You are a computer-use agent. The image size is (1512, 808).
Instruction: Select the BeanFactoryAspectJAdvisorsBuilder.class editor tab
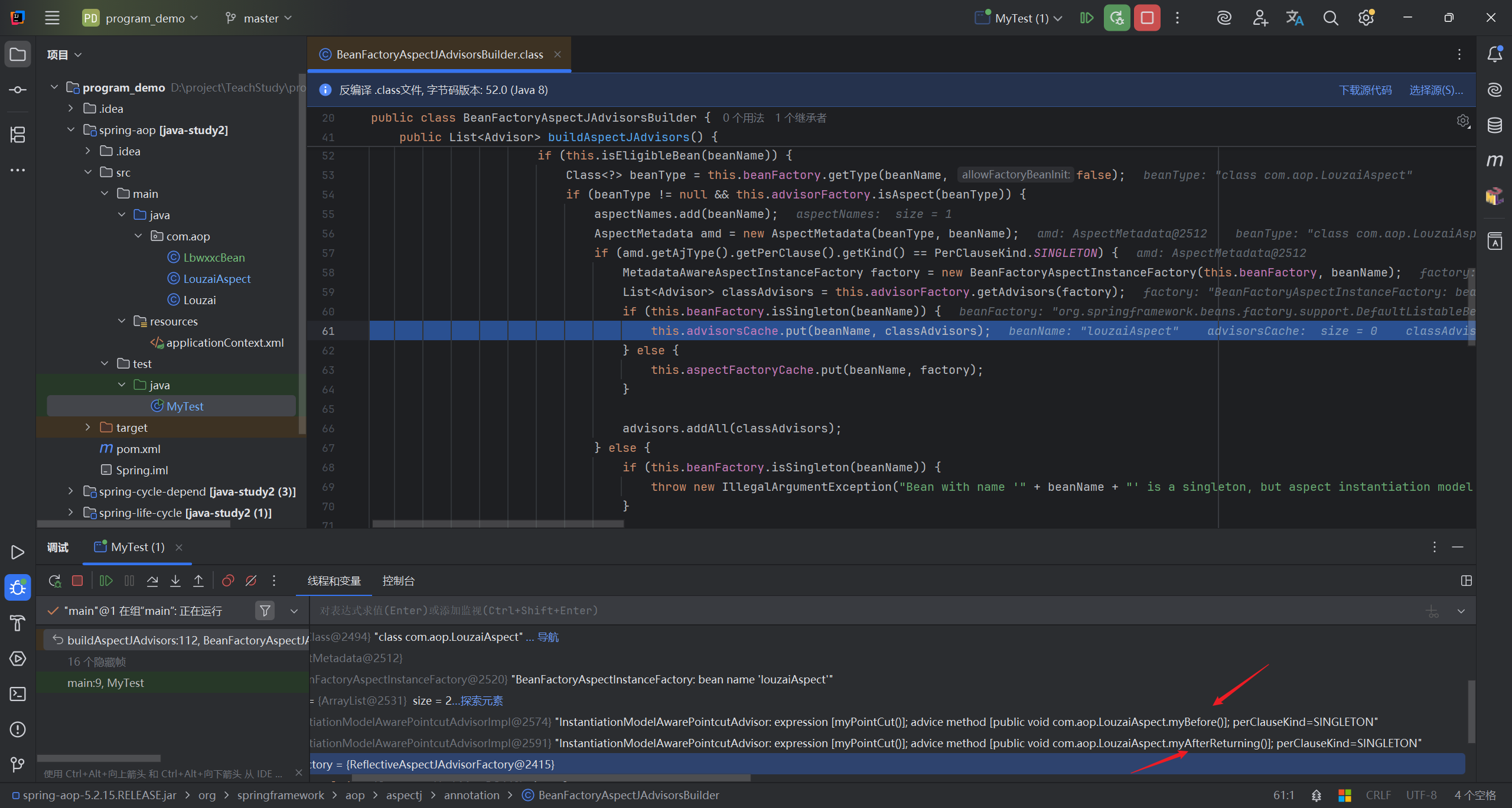(439, 54)
